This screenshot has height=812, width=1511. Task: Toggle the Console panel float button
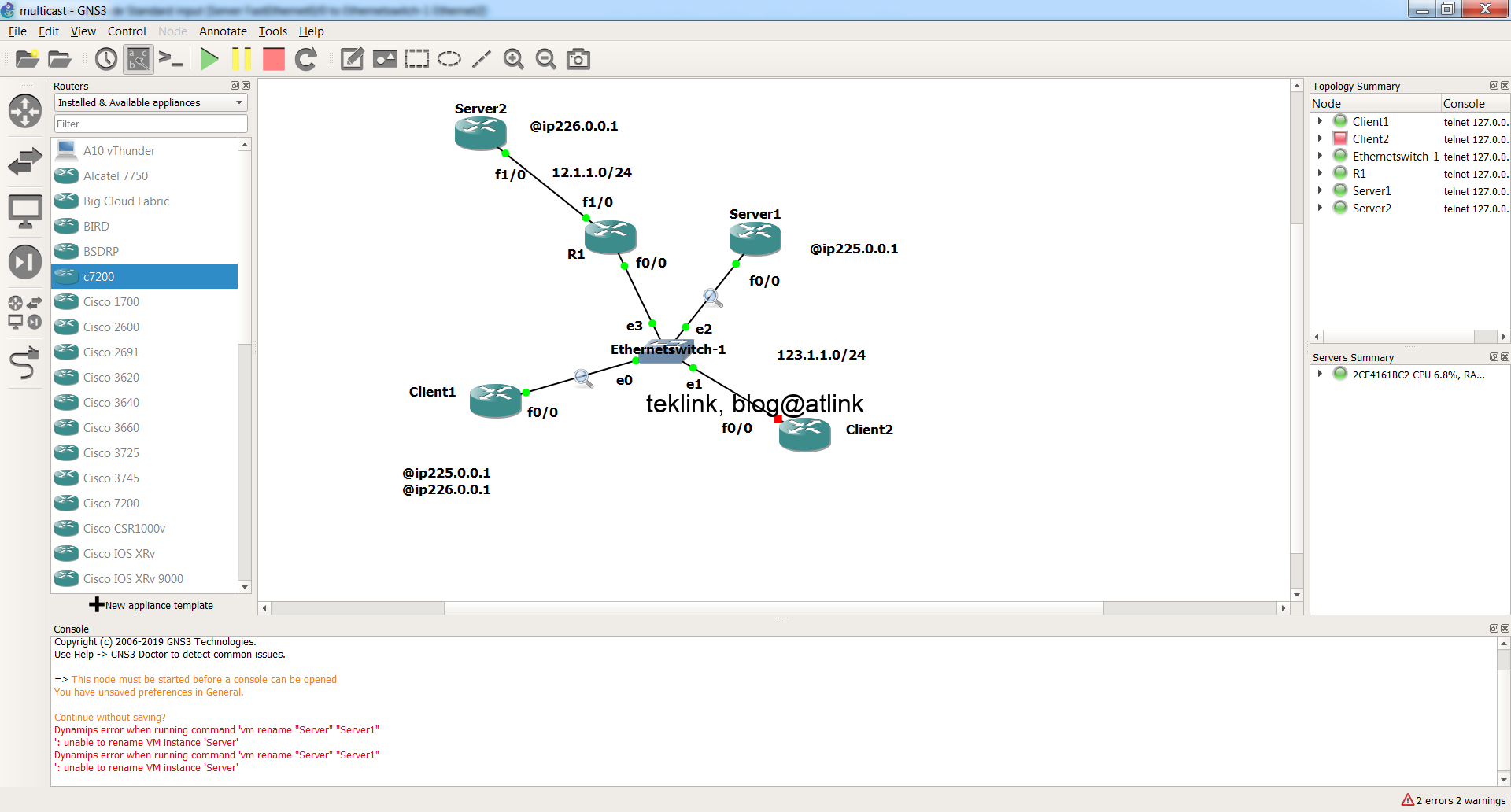click(x=1493, y=628)
